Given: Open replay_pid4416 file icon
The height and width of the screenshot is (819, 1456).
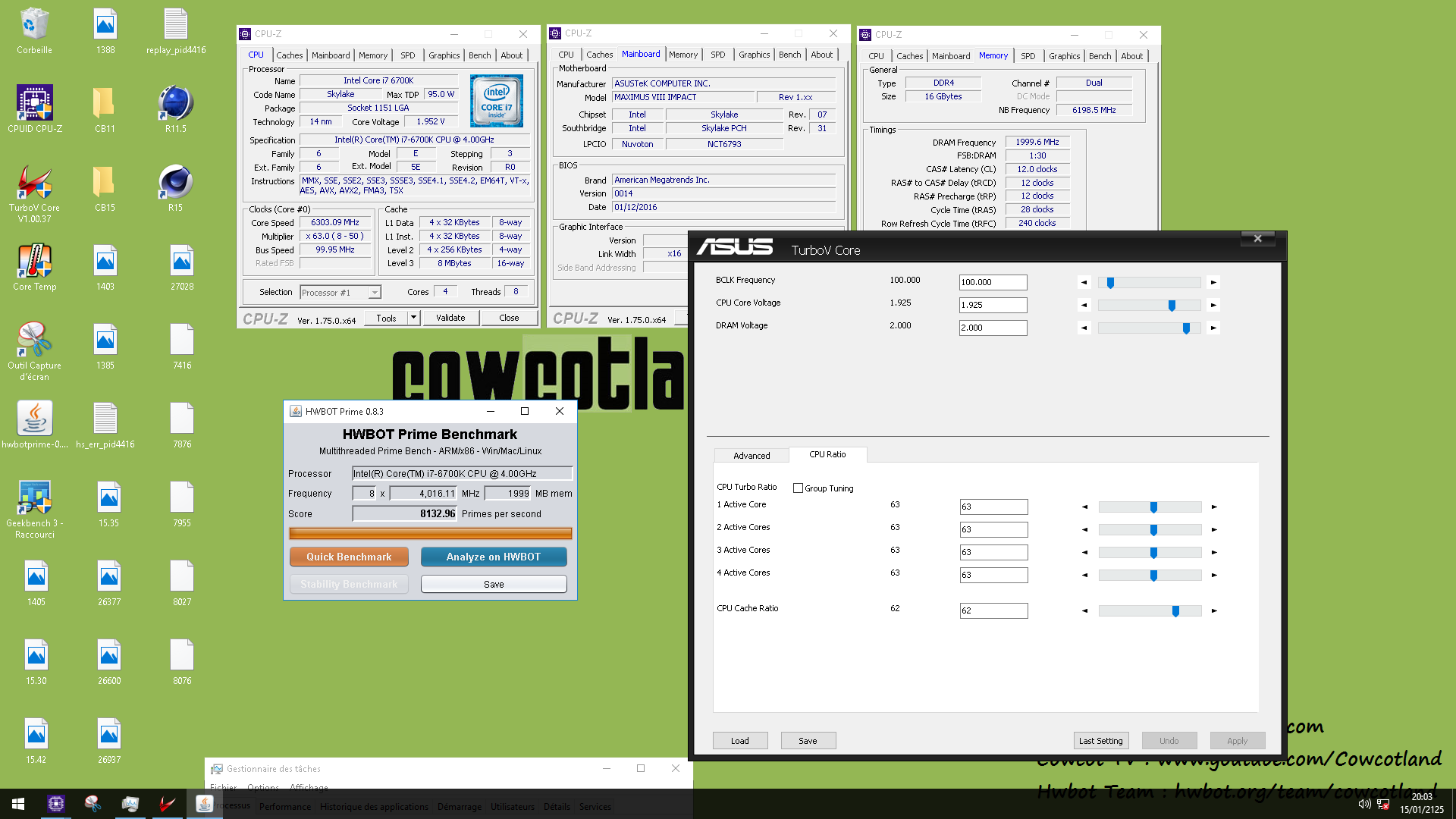Looking at the screenshot, I should pos(176,31).
